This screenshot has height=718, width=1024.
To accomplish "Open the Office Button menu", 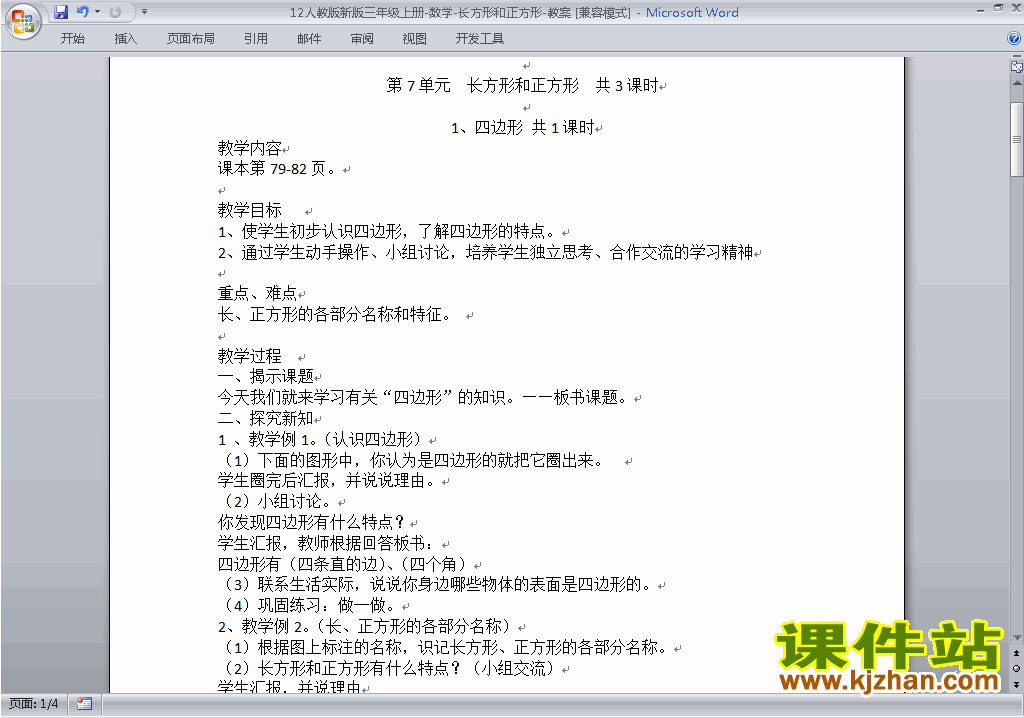I will point(23,22).
